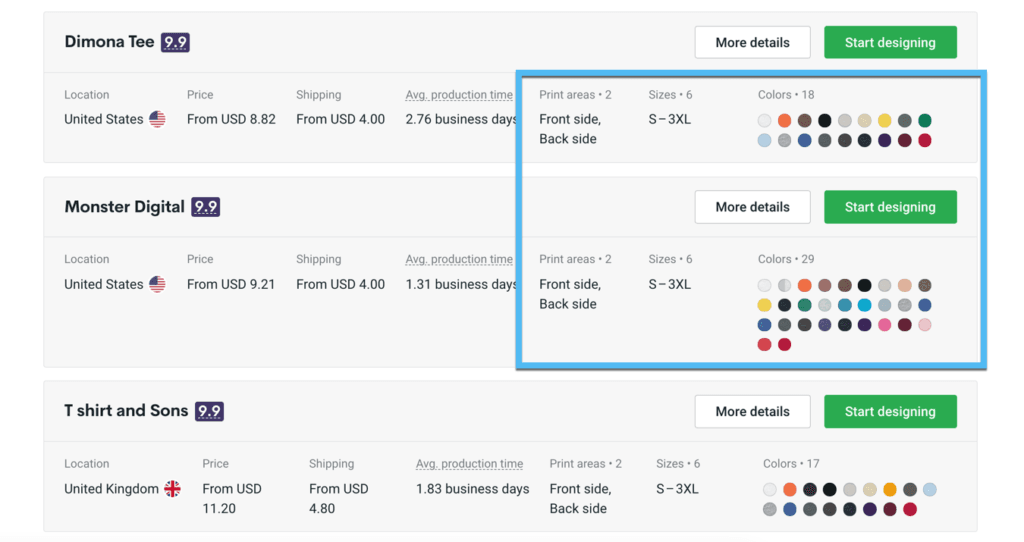This screenshot has height=542, width=1024.
Task: Click the price From USD 9.21
Action: pyautogui.click(x=231, y=285)
